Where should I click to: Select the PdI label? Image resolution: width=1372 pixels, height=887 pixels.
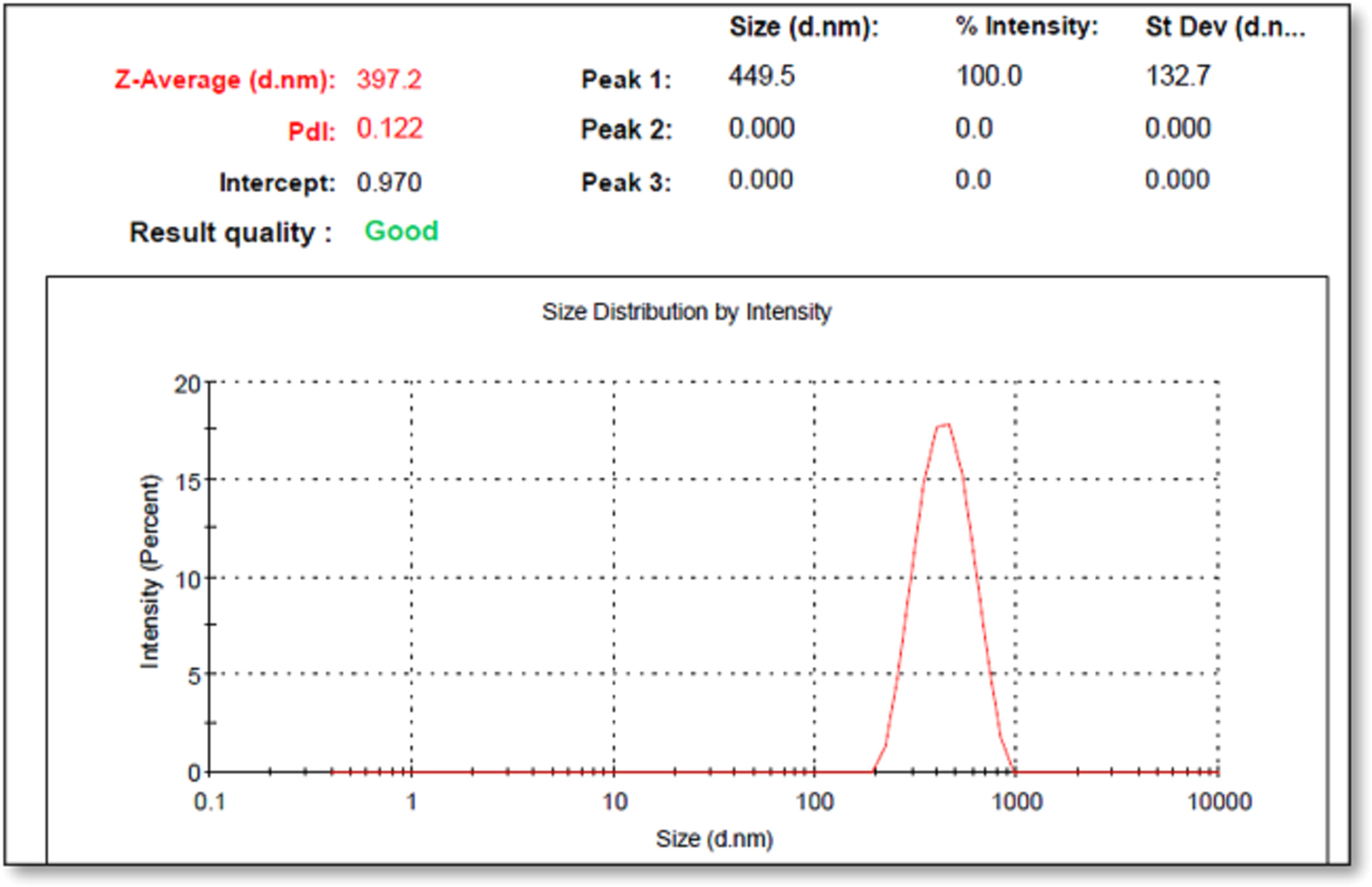[312, 132]
